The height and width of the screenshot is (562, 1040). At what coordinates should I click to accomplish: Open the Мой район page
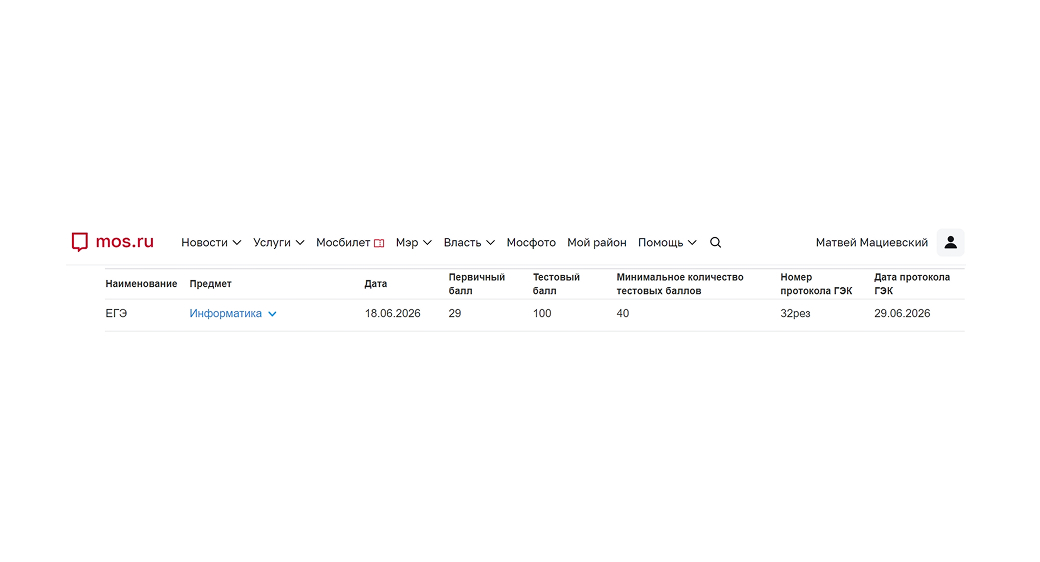(x=597, y=243)
